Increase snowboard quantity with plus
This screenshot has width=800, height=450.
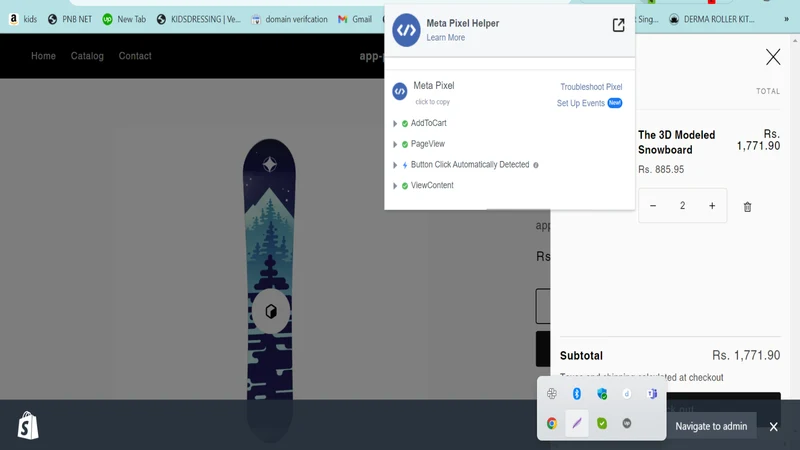pos(712,206)
